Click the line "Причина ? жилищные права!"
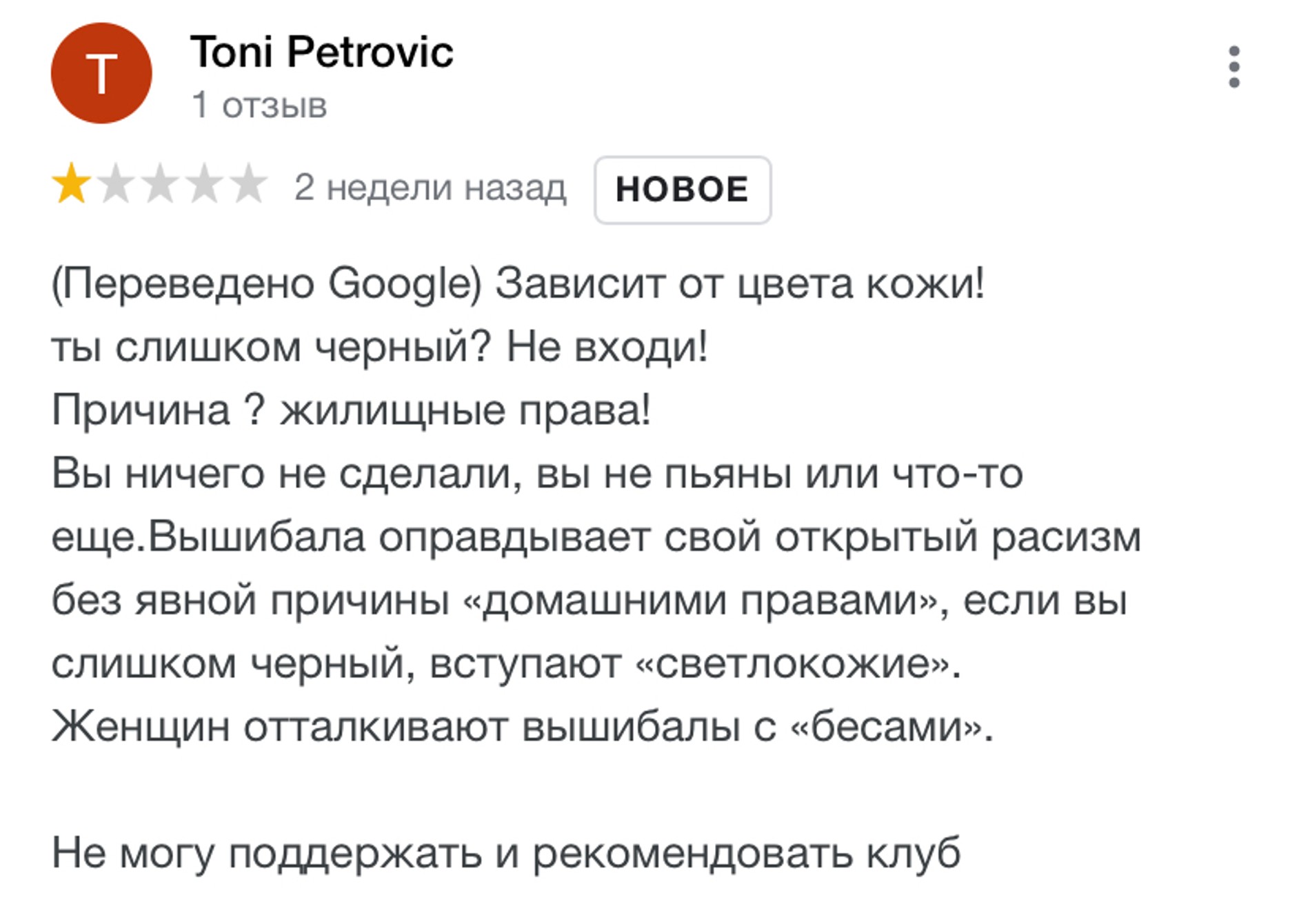The height and width of the screenshot is (924, 1310). (351, 410)
